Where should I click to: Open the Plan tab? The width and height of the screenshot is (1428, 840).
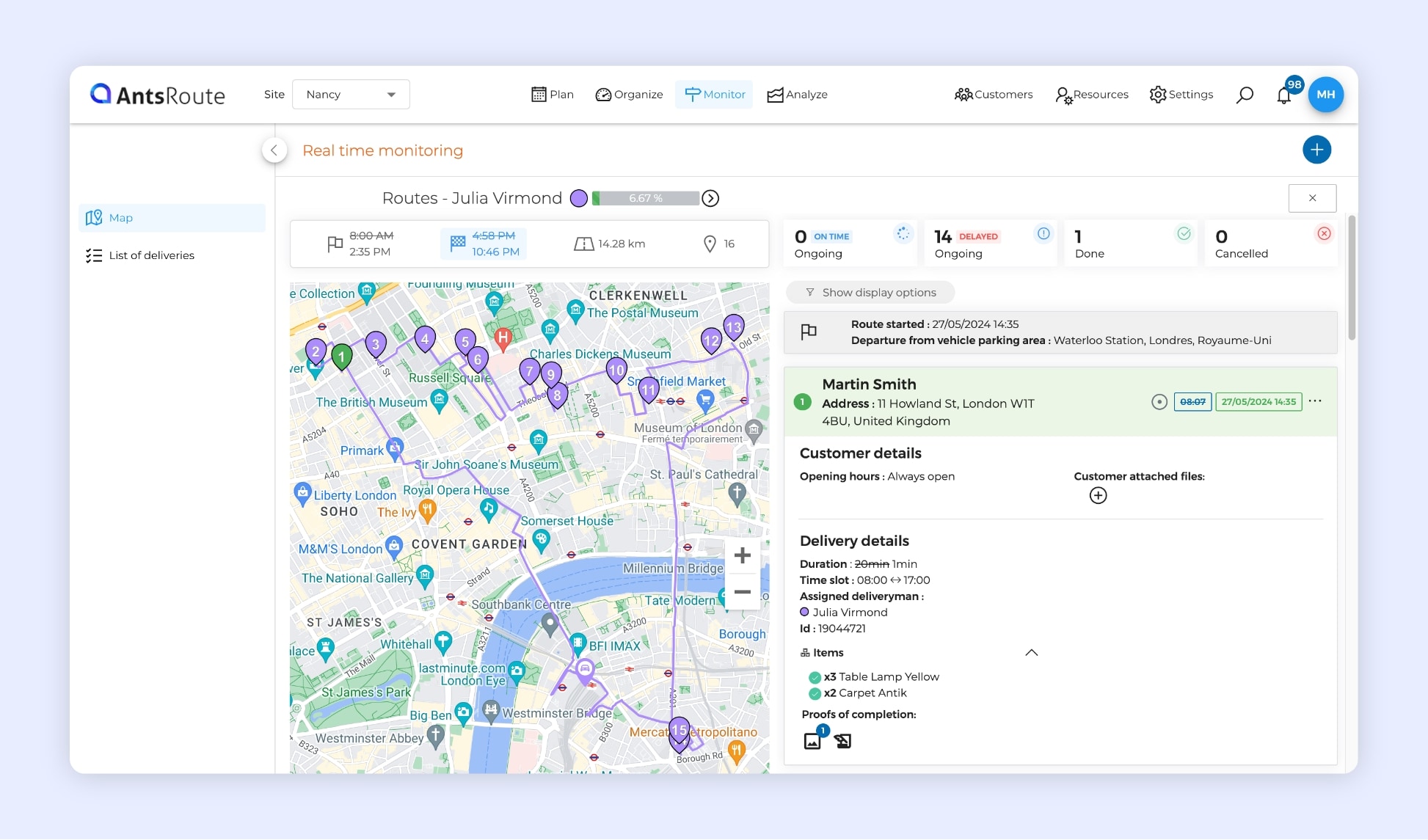pyautogui.click(x=552, y=94)
